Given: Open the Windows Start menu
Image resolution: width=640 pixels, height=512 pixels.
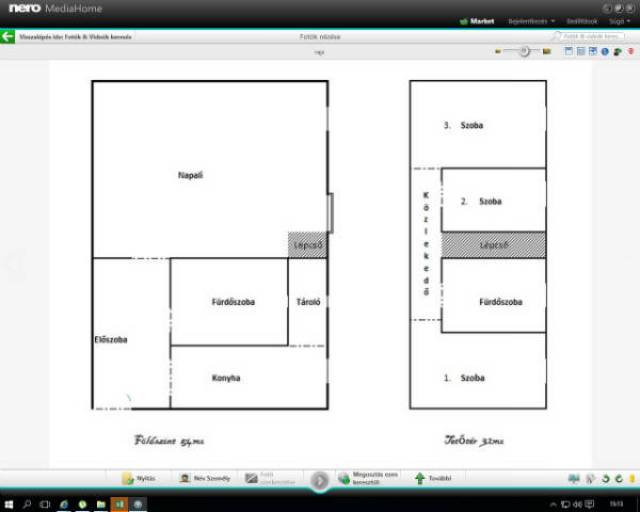Looking at the screenshot, I should [x=8, y=504].
